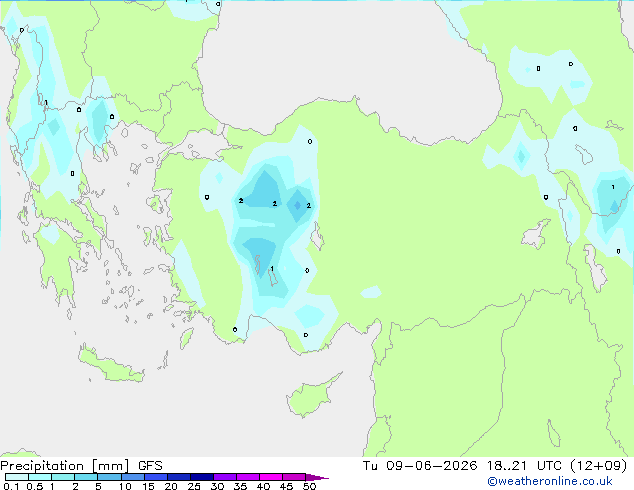Click the '25' legend scale label

[x=194, y=486]
